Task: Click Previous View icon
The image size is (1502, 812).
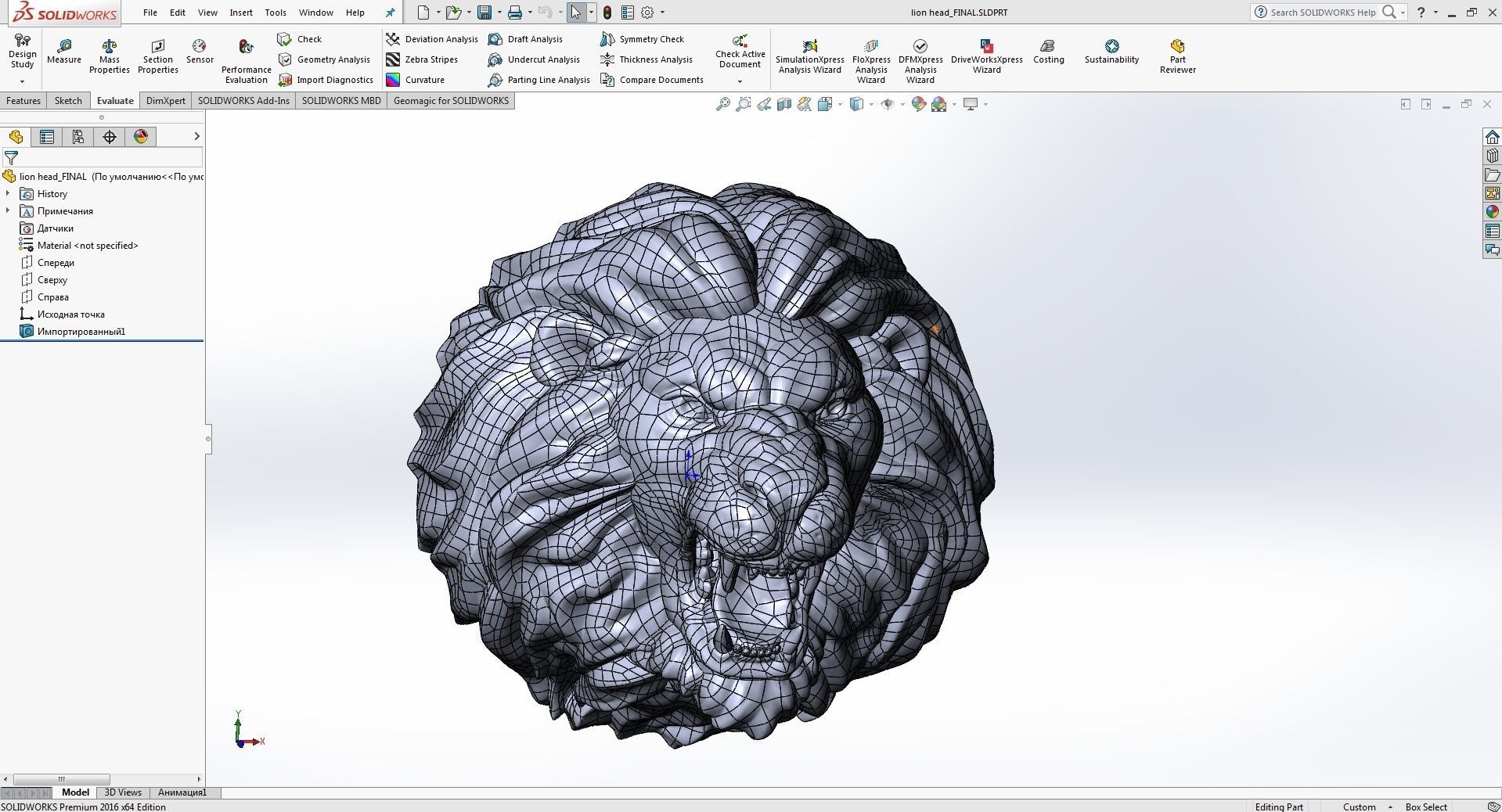Action: point(764,104)
